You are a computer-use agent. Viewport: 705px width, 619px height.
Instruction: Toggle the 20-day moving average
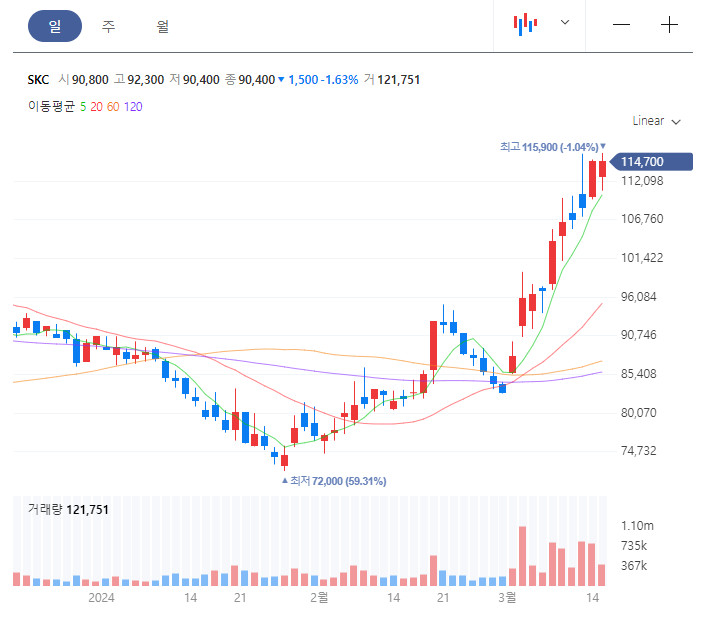point(96,107)
